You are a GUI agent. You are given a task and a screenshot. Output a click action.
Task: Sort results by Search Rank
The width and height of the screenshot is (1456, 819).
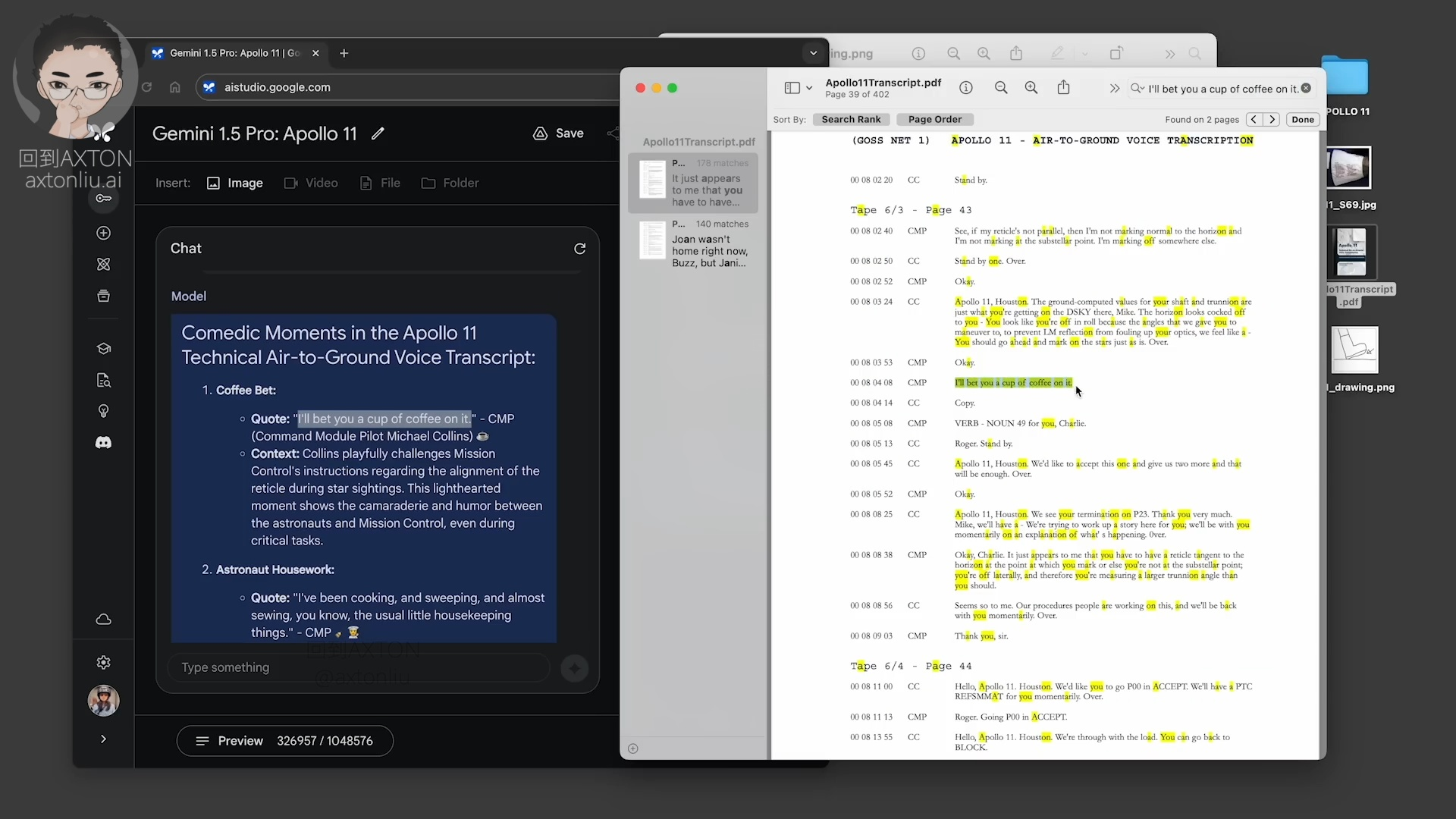(x=851, y=120)
